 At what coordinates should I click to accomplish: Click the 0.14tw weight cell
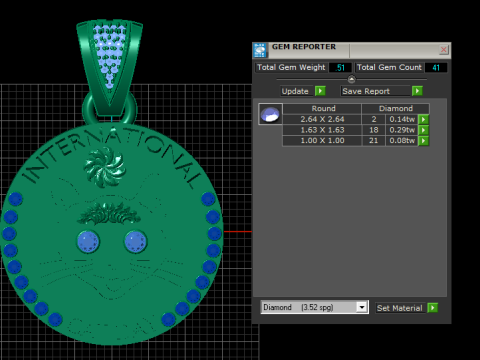402,119
